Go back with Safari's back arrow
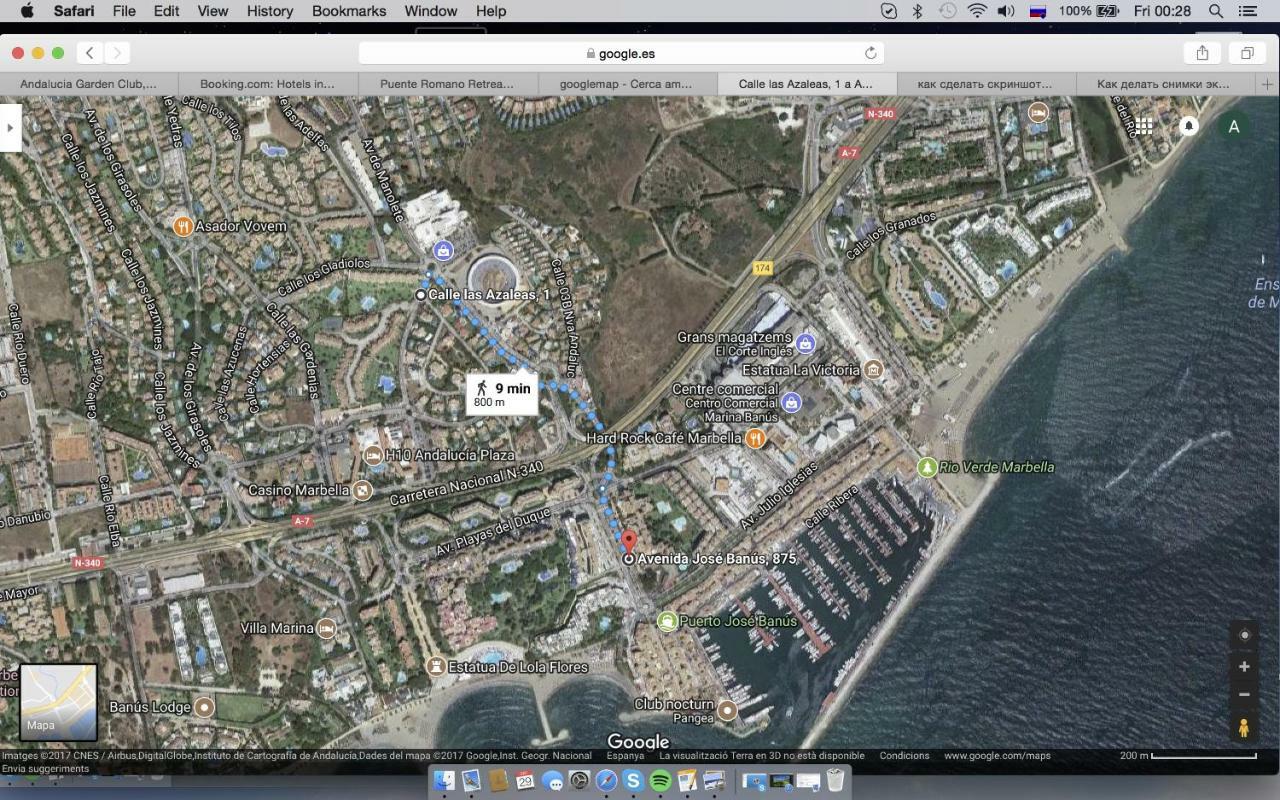 click(x=90, y=53)
